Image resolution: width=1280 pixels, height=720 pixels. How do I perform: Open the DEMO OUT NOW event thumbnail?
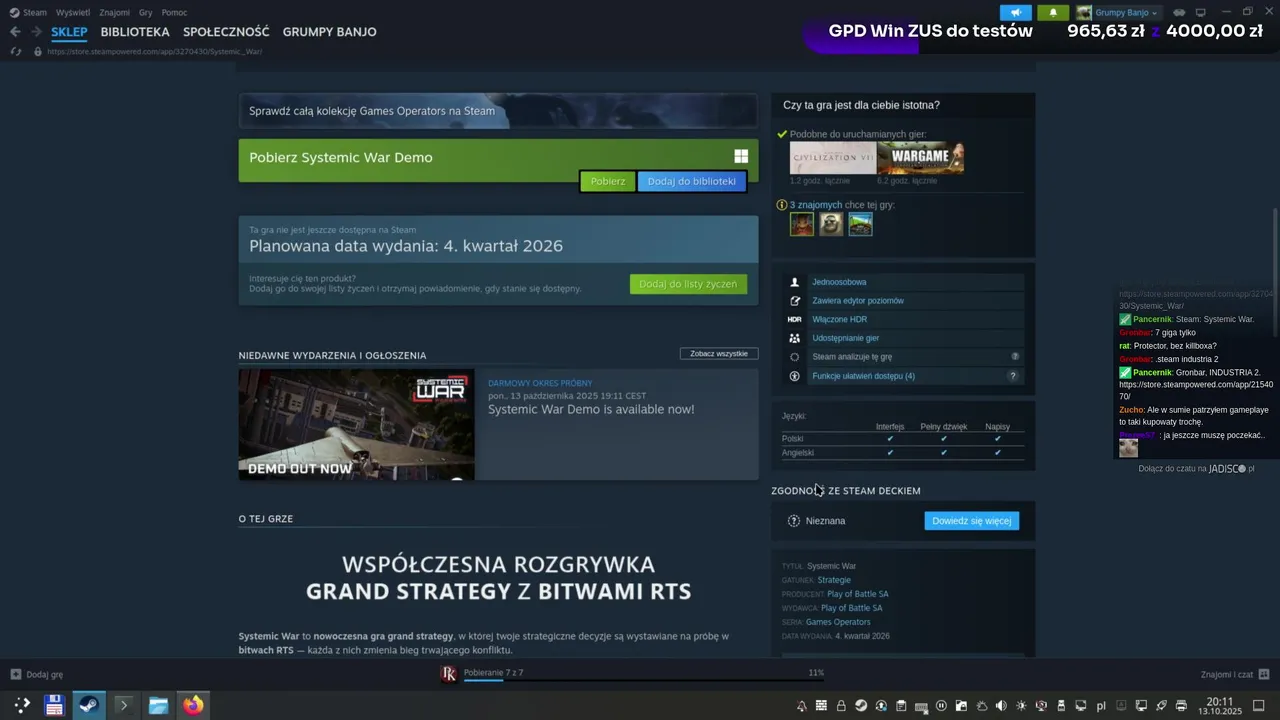(356, 425)
